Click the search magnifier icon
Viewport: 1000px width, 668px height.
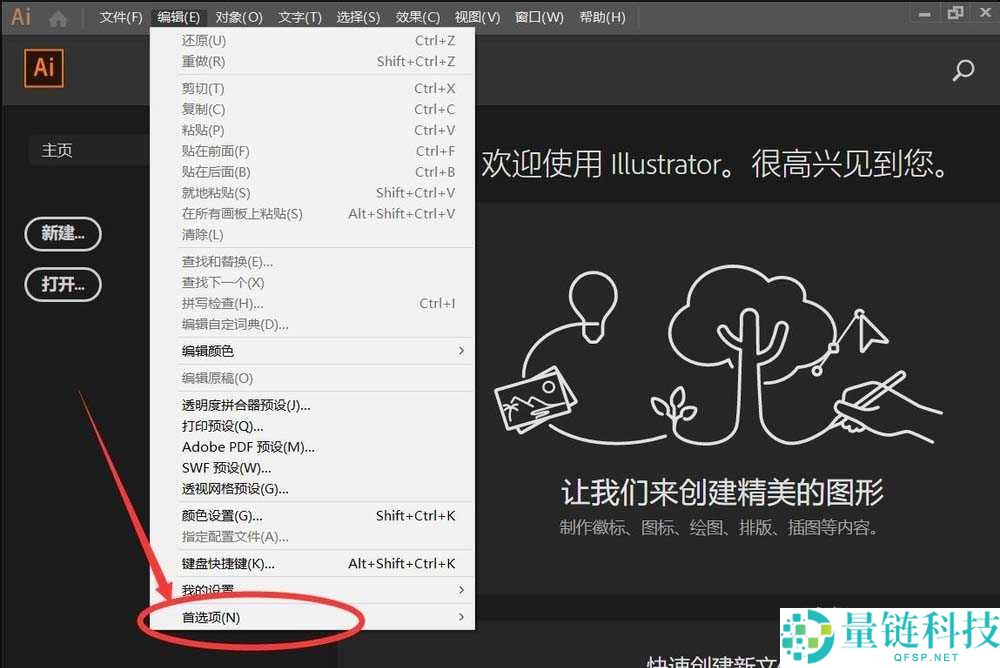click(x=963, y=70)
